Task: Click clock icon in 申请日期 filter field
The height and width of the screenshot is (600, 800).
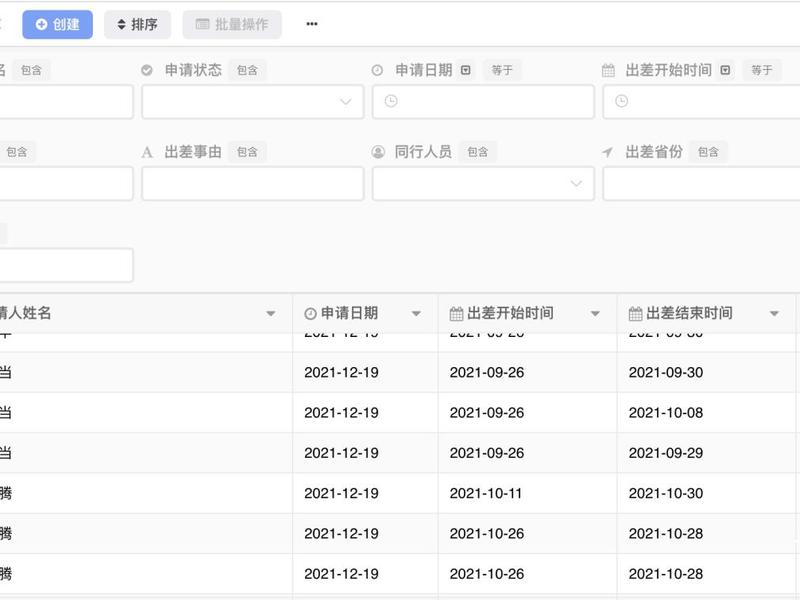Action: 391,101
